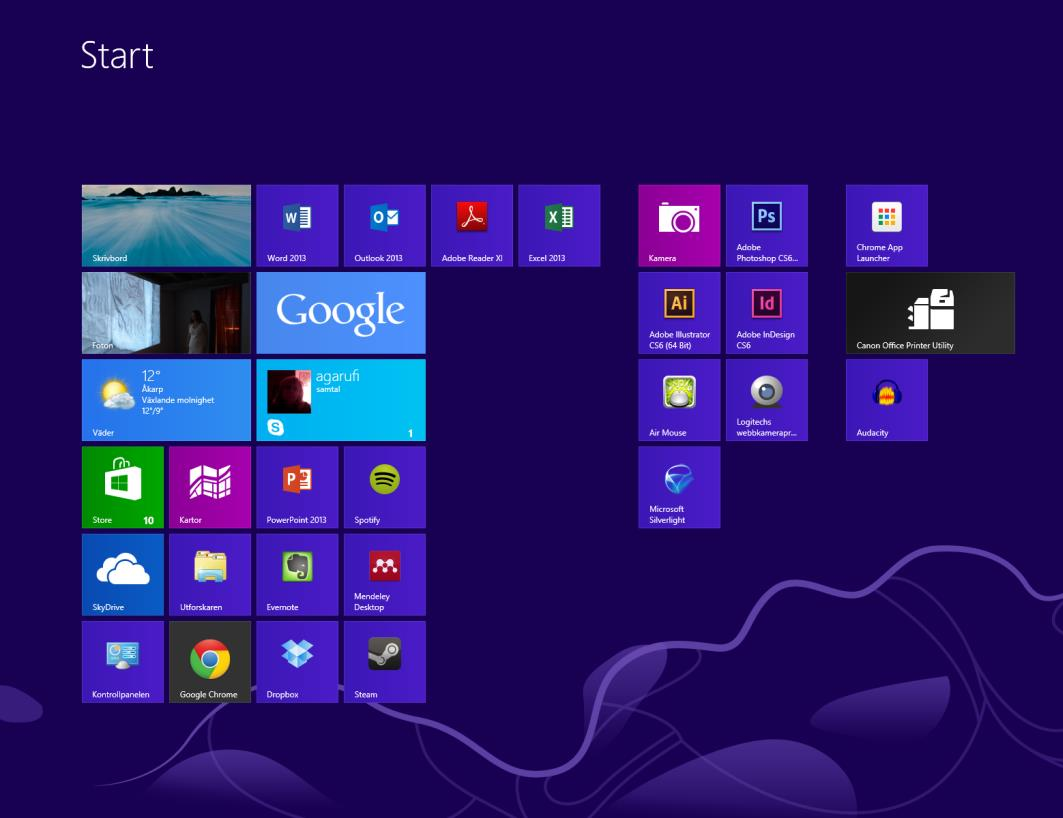This screenshot has height=818, width=1063.
Task: Open the Skrivbord desktop tile
Action: point(166,226)
